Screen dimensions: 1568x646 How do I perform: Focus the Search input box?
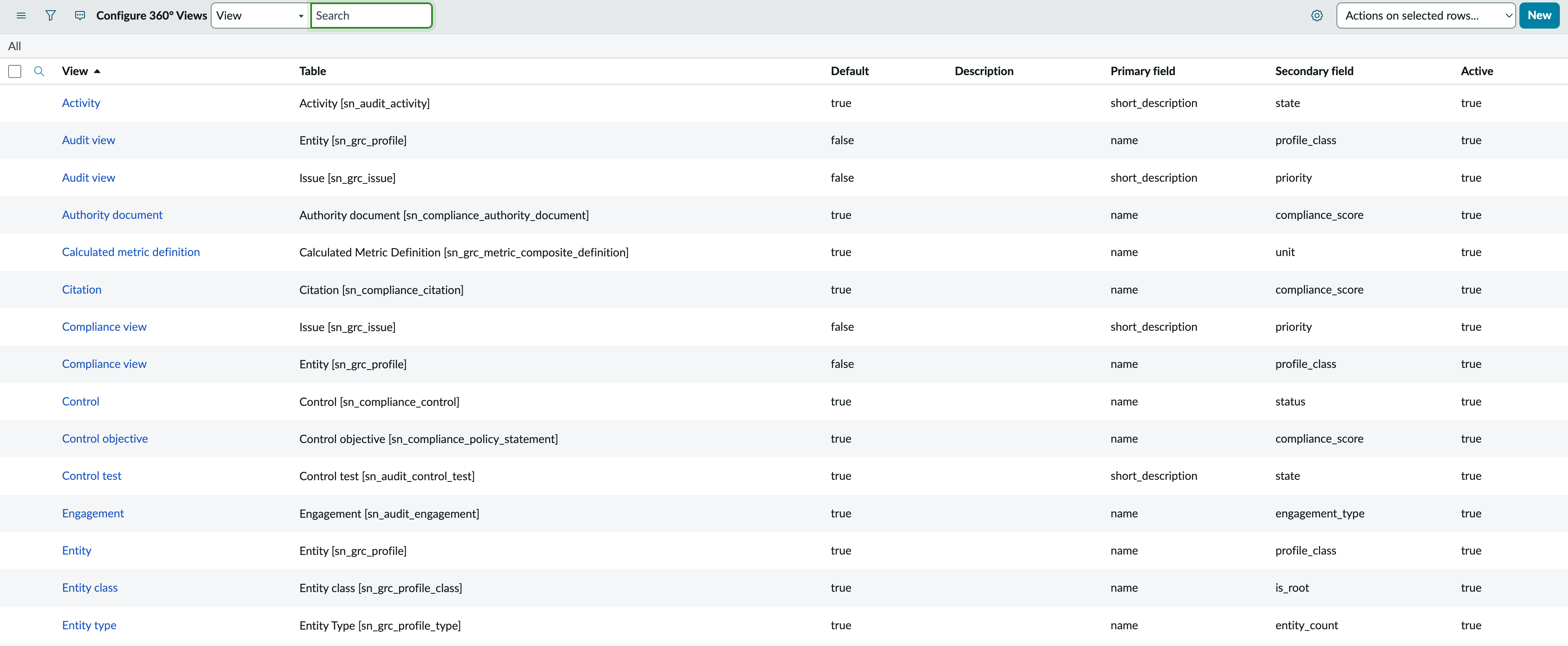click(x=371, y=16)
